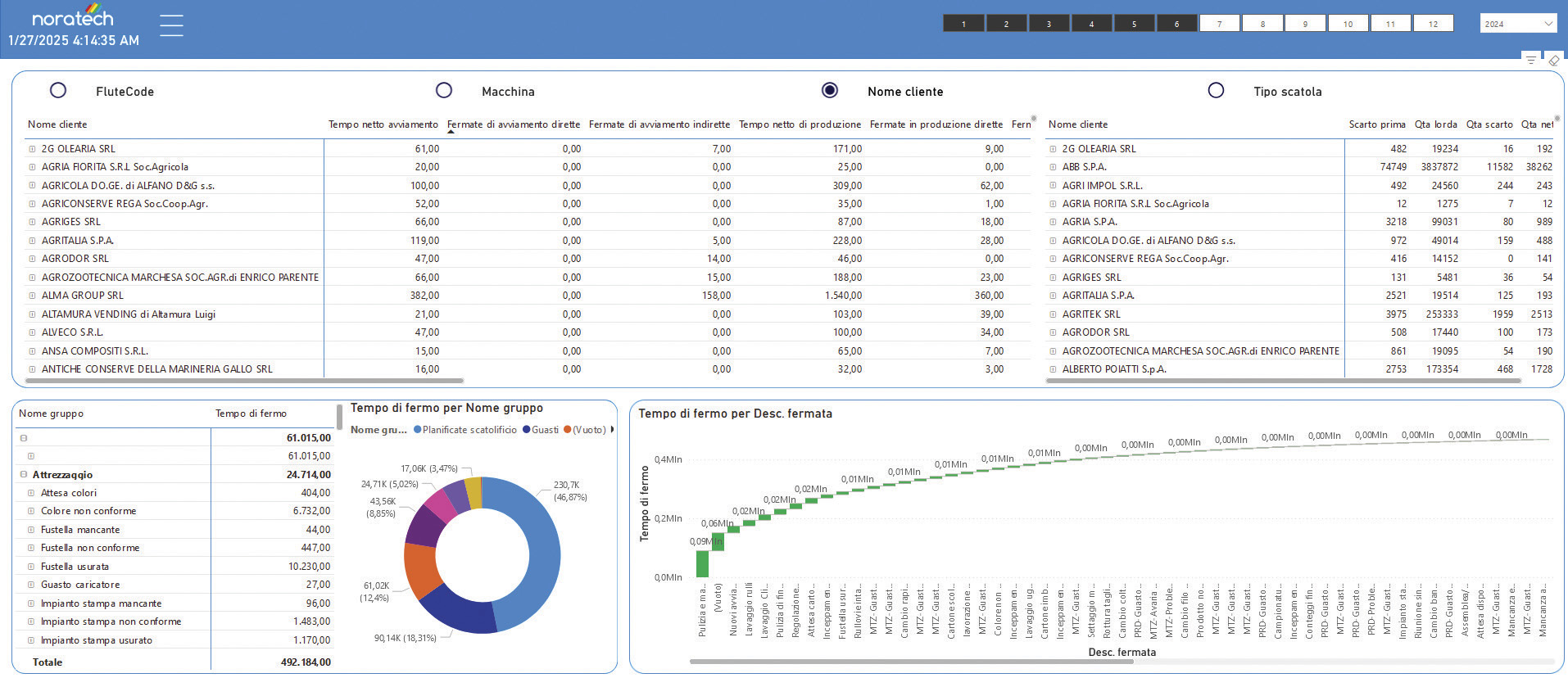Select month 10 in the slicer
Screen dimensions: 1568x687
[1348, 24]
